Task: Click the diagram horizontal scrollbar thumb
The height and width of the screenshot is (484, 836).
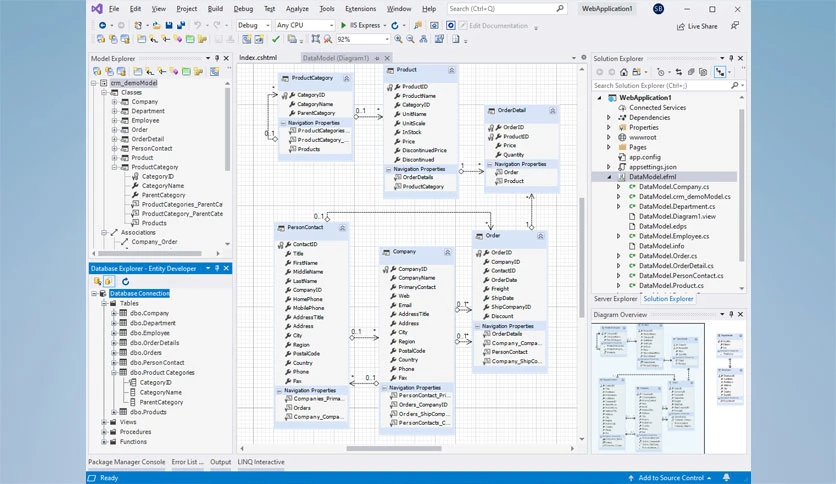Action: 394,448
